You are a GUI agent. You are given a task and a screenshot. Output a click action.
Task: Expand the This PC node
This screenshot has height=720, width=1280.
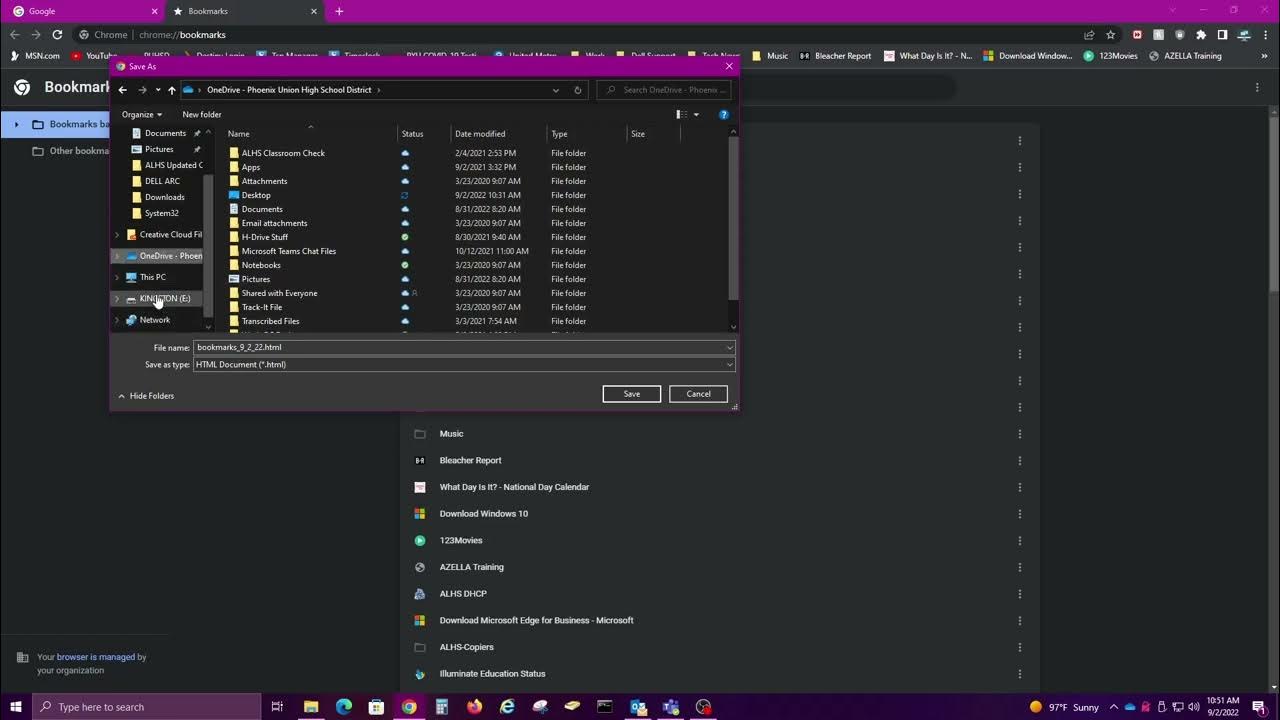coord(117,277)
